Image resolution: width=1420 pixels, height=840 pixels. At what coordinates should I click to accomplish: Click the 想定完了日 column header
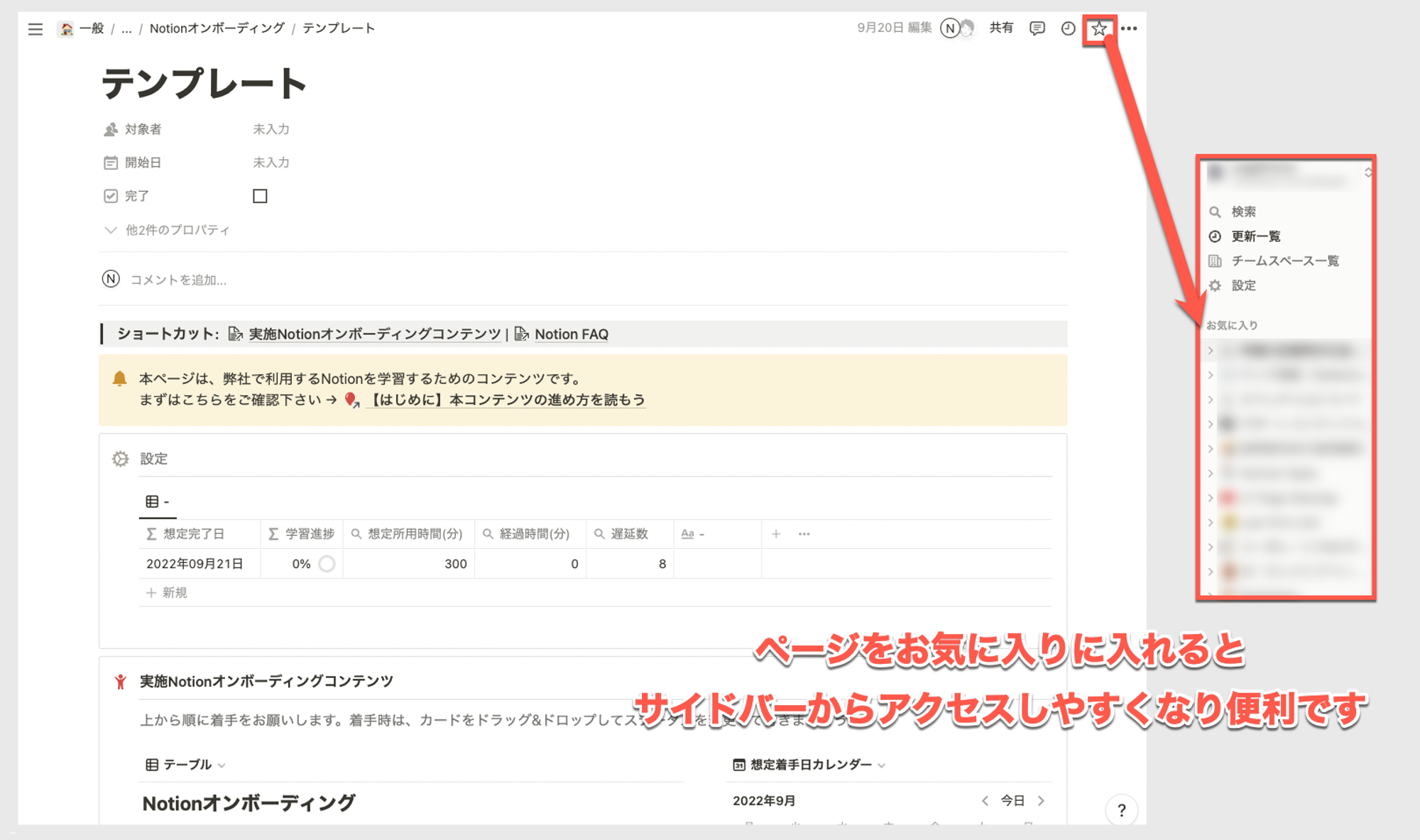coord(200,534)
